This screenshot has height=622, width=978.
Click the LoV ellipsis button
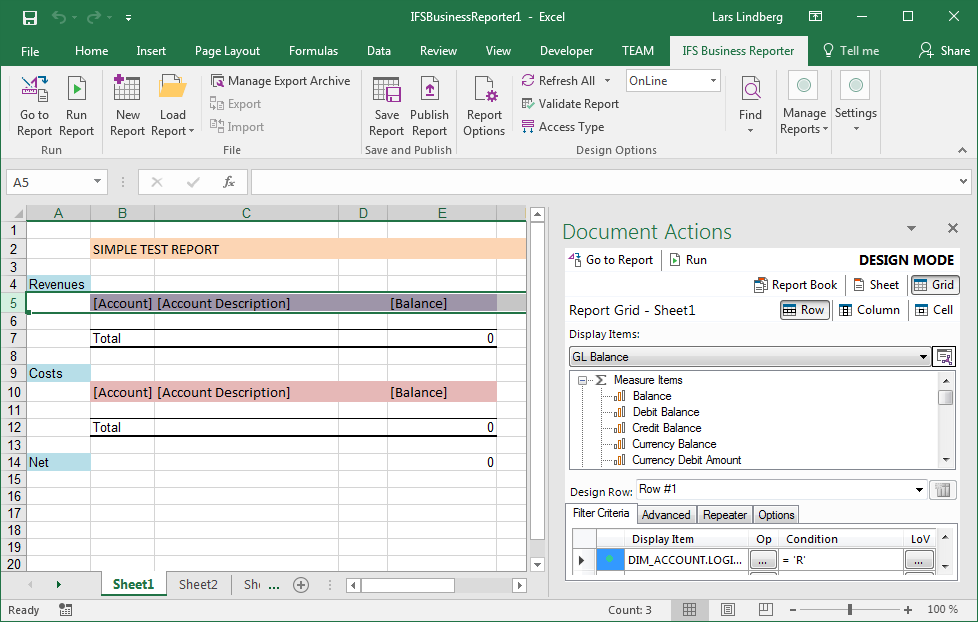tap(919, 561)
